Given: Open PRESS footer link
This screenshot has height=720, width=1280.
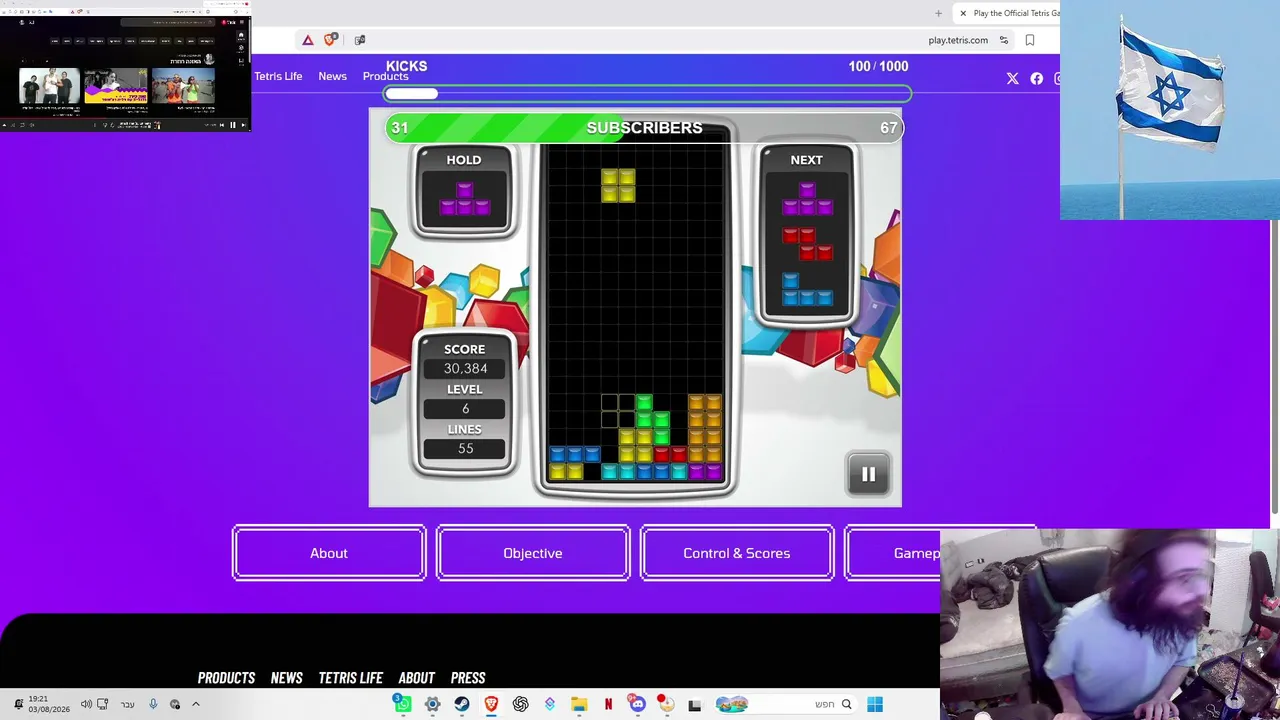Looking at the screenshot, I should click(468, 678).
